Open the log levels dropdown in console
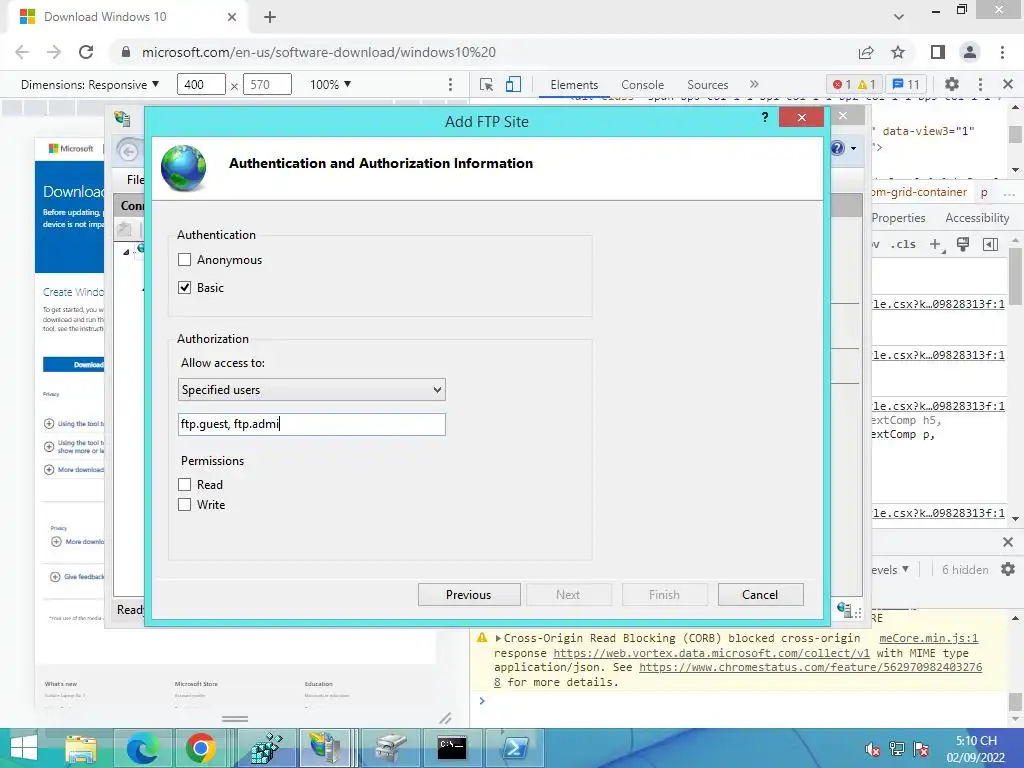 pos(890,569)
